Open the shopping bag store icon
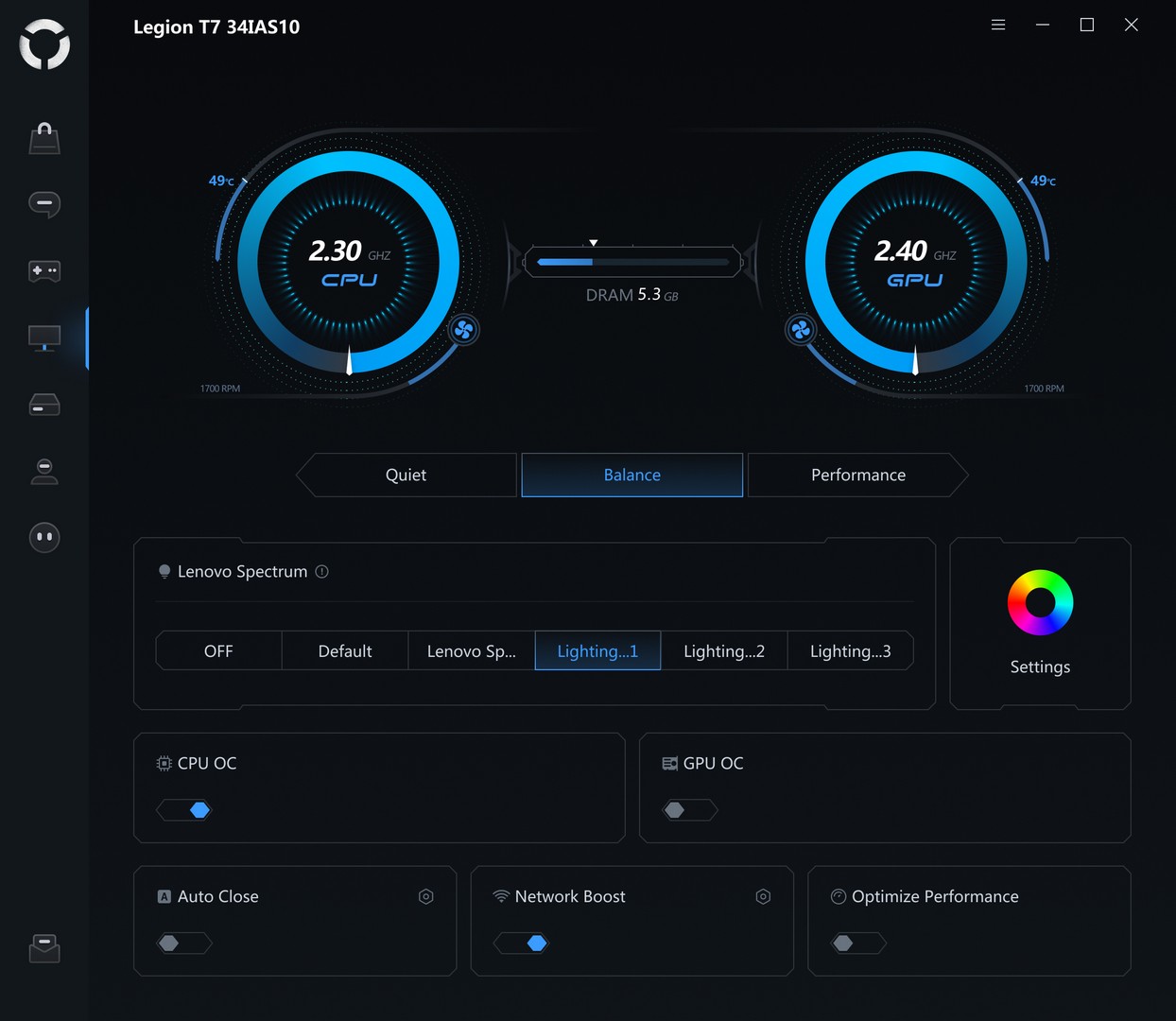This screenshot has width=1176, height=1021. [44, 138]
